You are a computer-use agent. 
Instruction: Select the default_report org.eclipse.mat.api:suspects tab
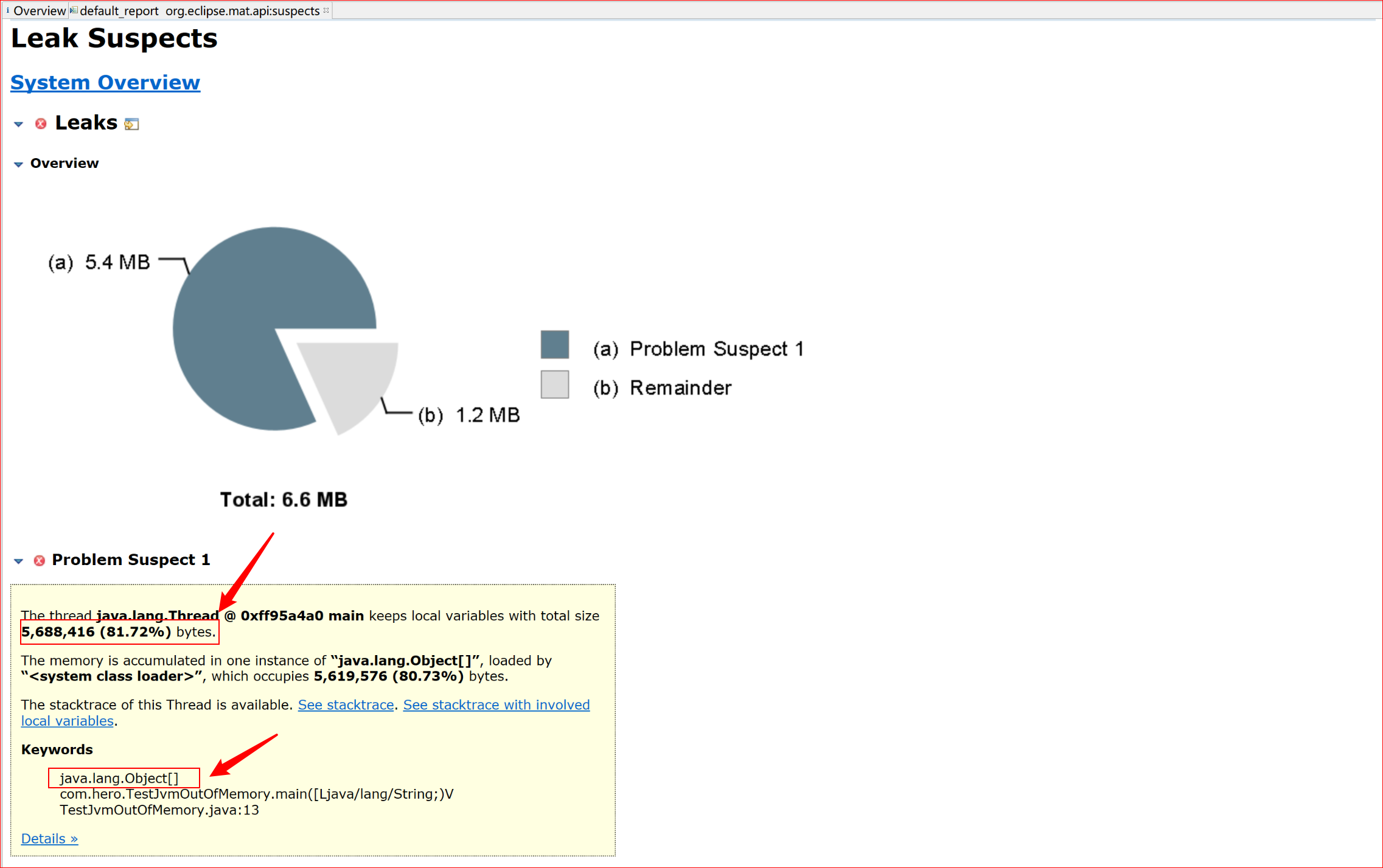click(x=201, y=10)
